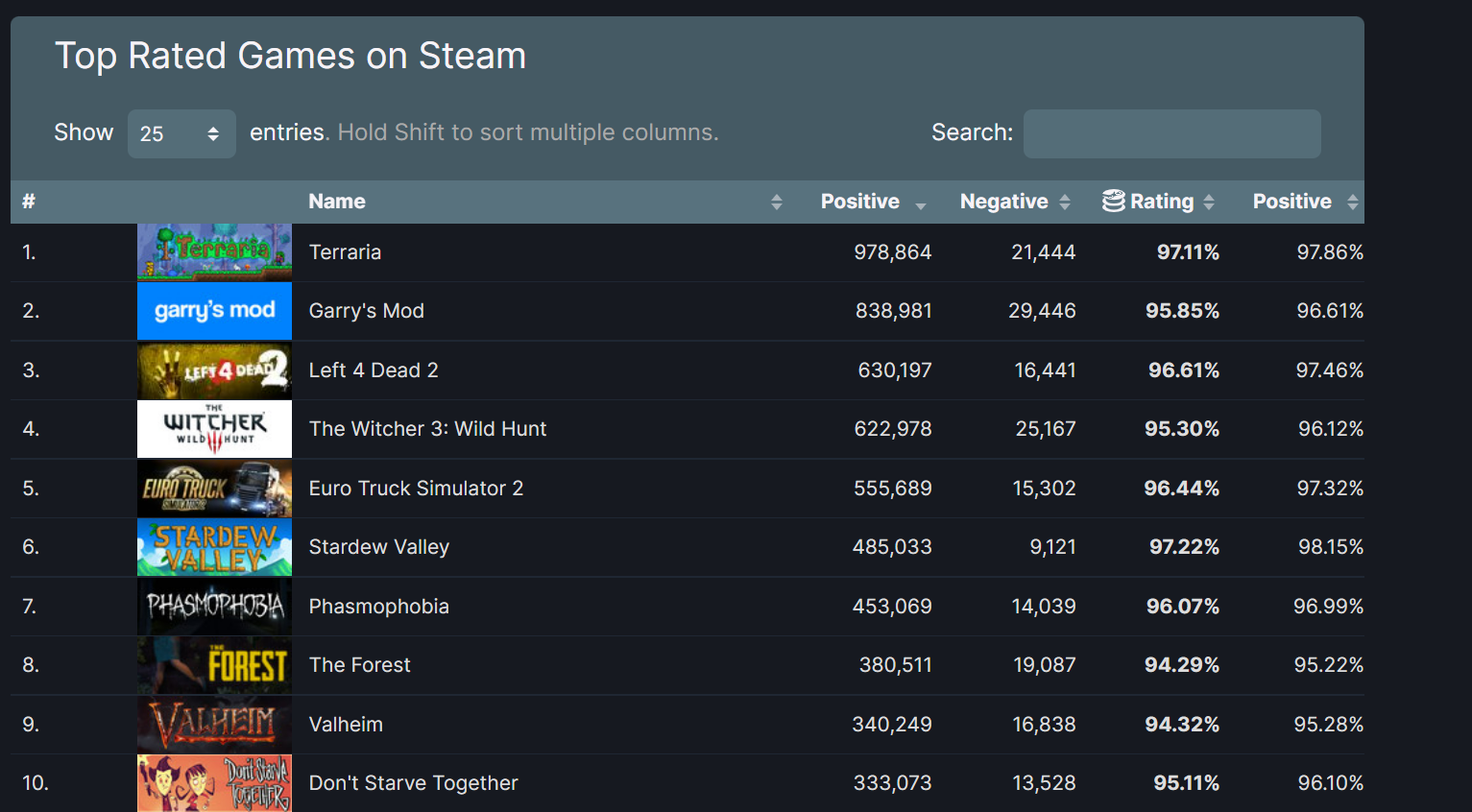Click The Witcher 3: Wild Hunt title

click(x=427, y=429)
